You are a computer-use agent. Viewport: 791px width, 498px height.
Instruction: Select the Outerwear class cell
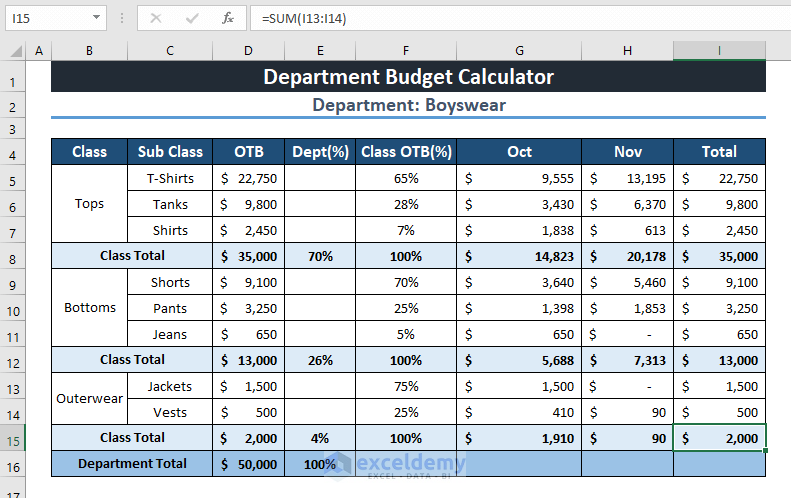coord(89,399)
